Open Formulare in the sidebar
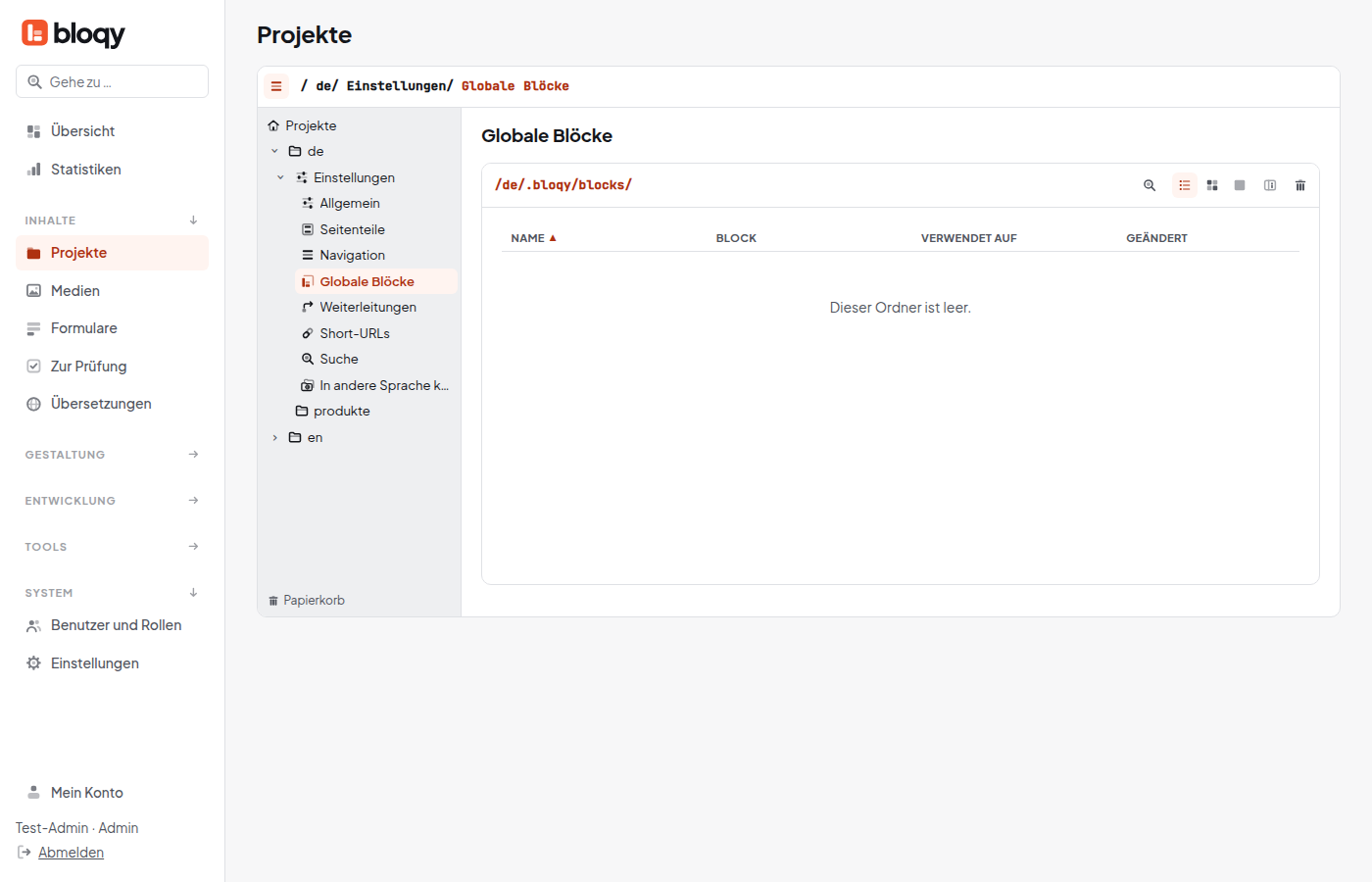This screenshot has width=1372, height=882. point(112,328)
